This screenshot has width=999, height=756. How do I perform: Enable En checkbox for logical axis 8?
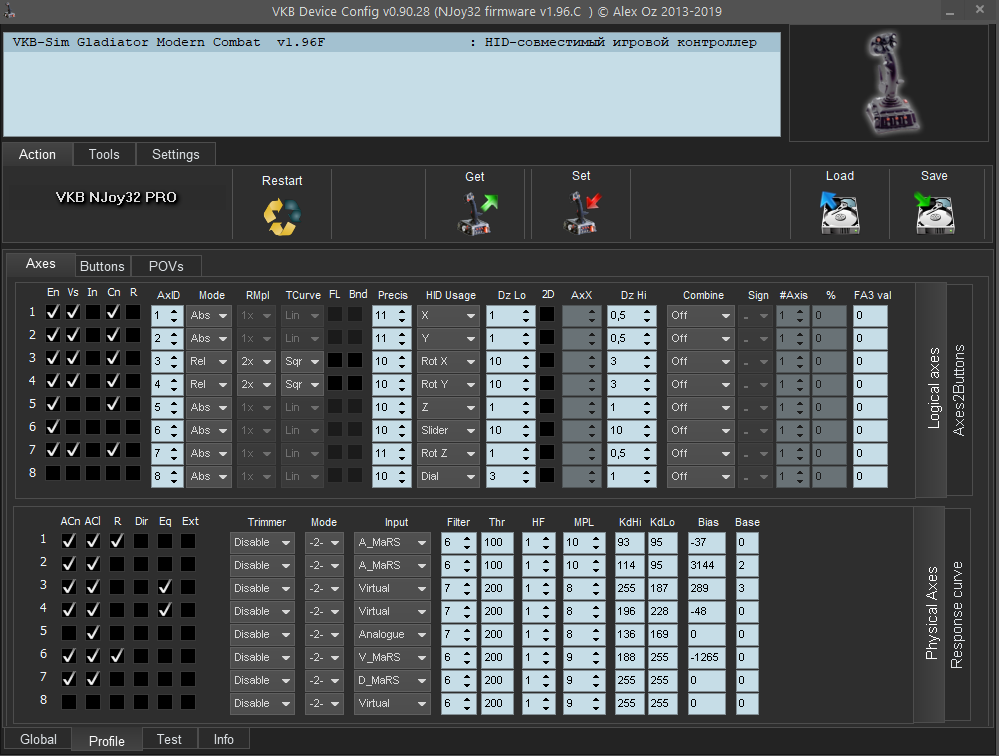click(53, 473)
